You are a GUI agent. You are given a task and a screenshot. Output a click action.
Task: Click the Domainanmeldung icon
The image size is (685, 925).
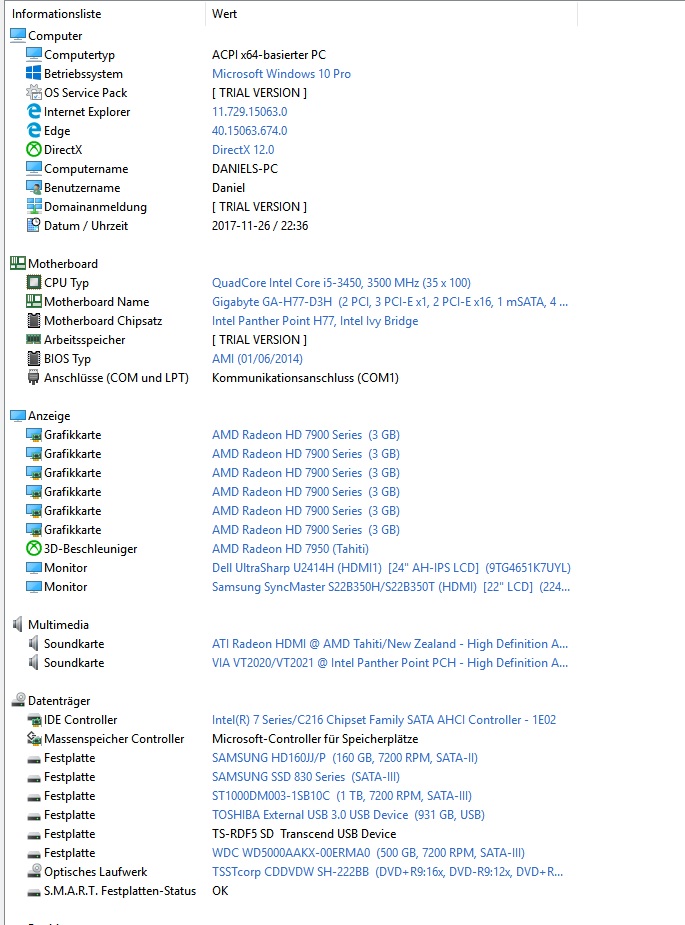coord(34,206)
